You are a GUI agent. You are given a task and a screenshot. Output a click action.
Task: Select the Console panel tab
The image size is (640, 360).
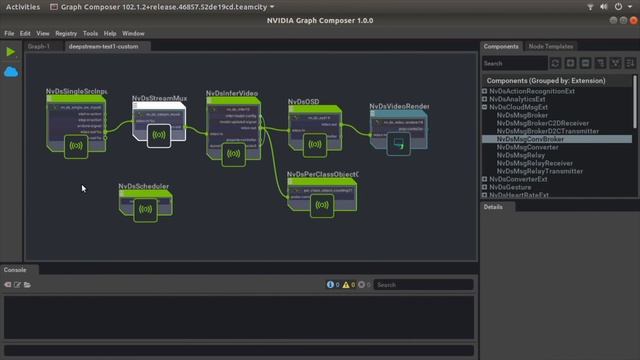[x=19, y=270]
